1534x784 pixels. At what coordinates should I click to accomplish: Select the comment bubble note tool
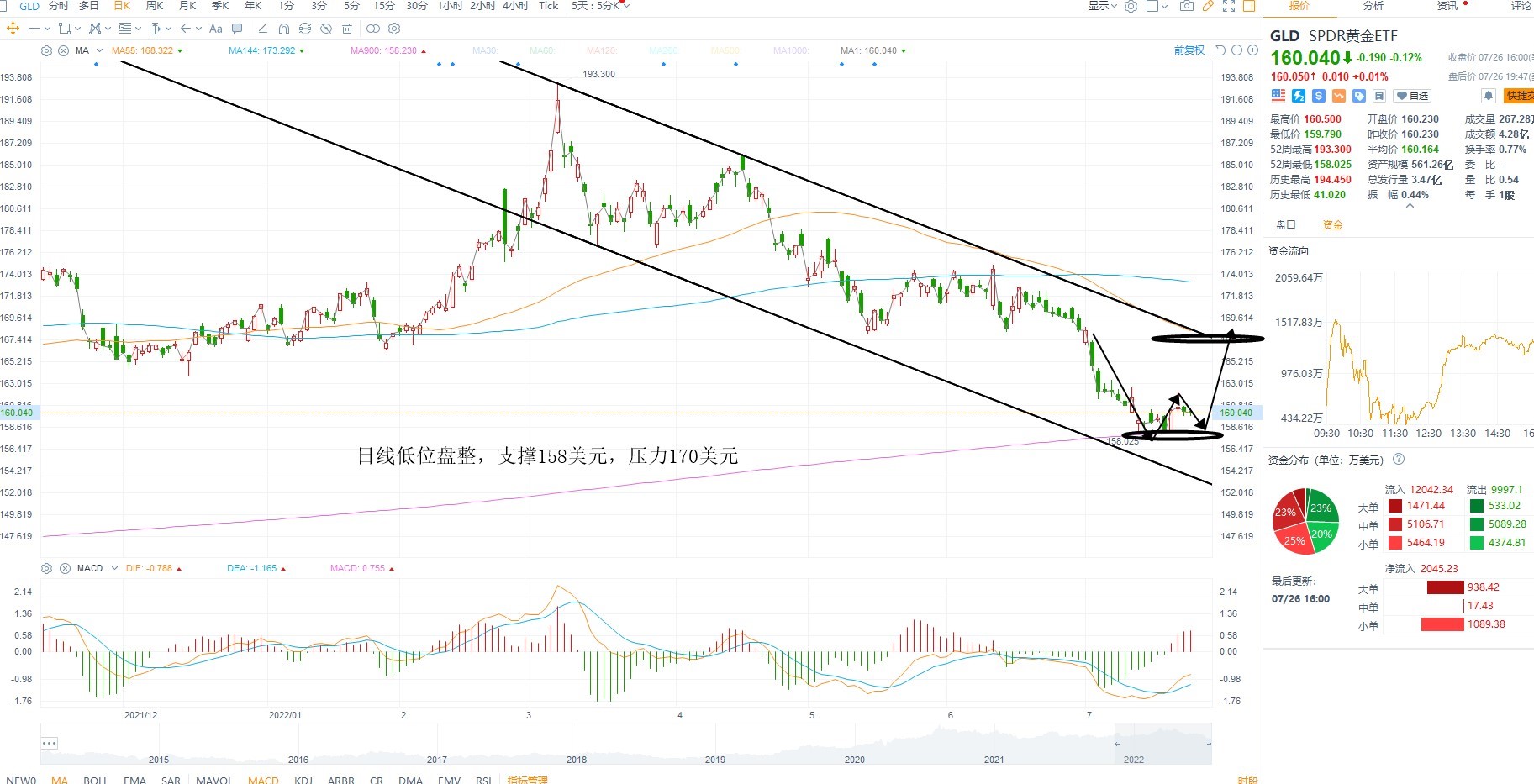point(237,29)
